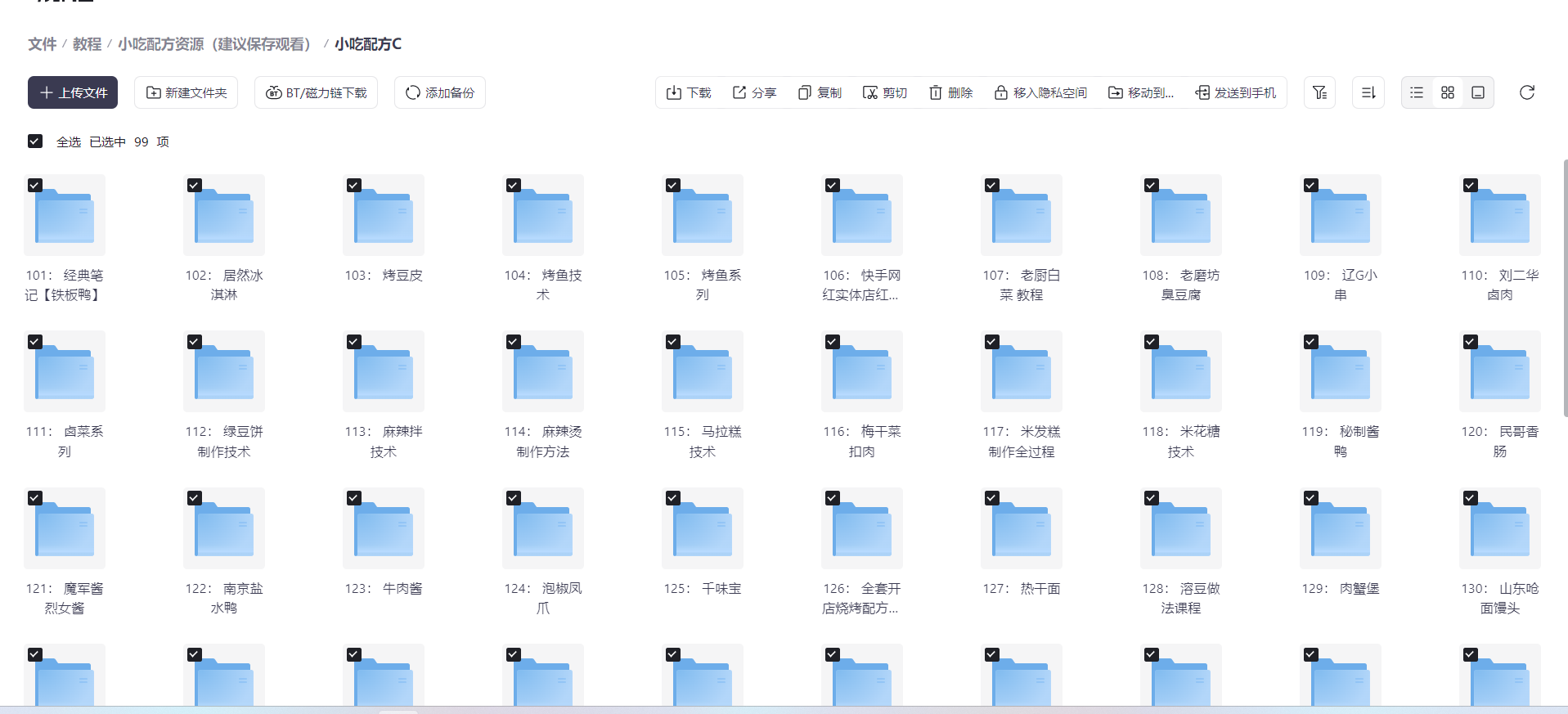Move selection into private space
The width and height of the screenshot is (1568, 714).
point(1040,92)
